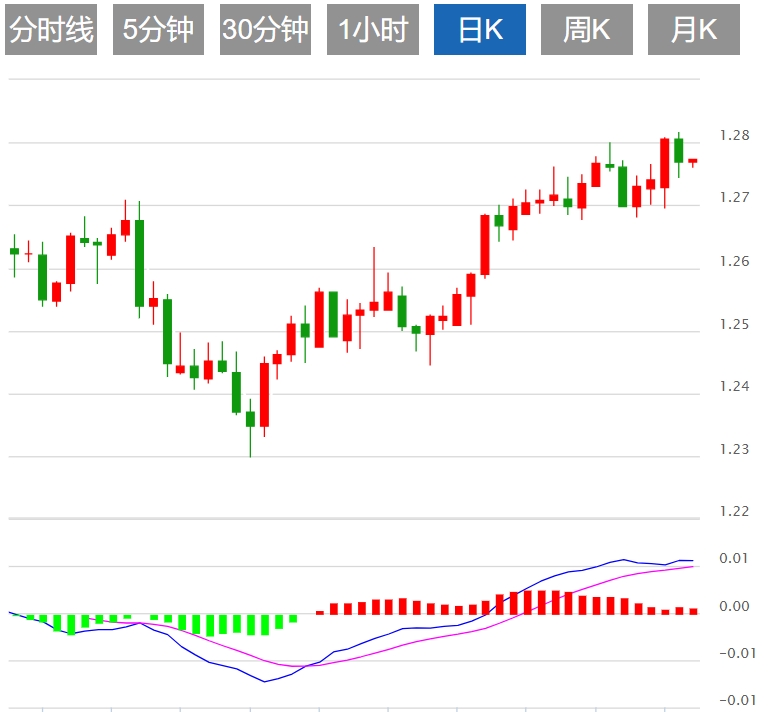
Task: Click the positive 0.01 MACD axis label
Action: [735, 558]
